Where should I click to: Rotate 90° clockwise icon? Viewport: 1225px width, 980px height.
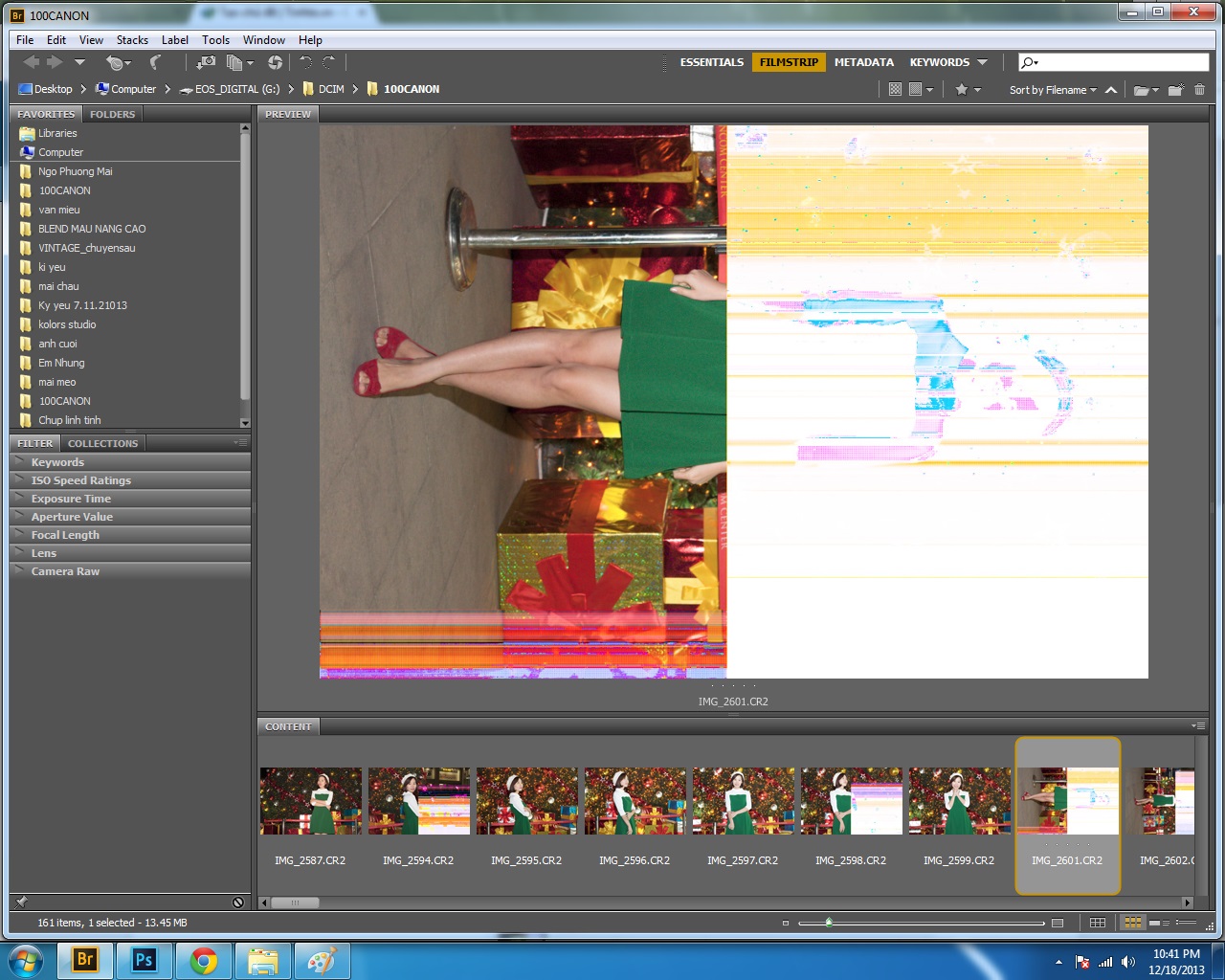(x=328, y=62)
